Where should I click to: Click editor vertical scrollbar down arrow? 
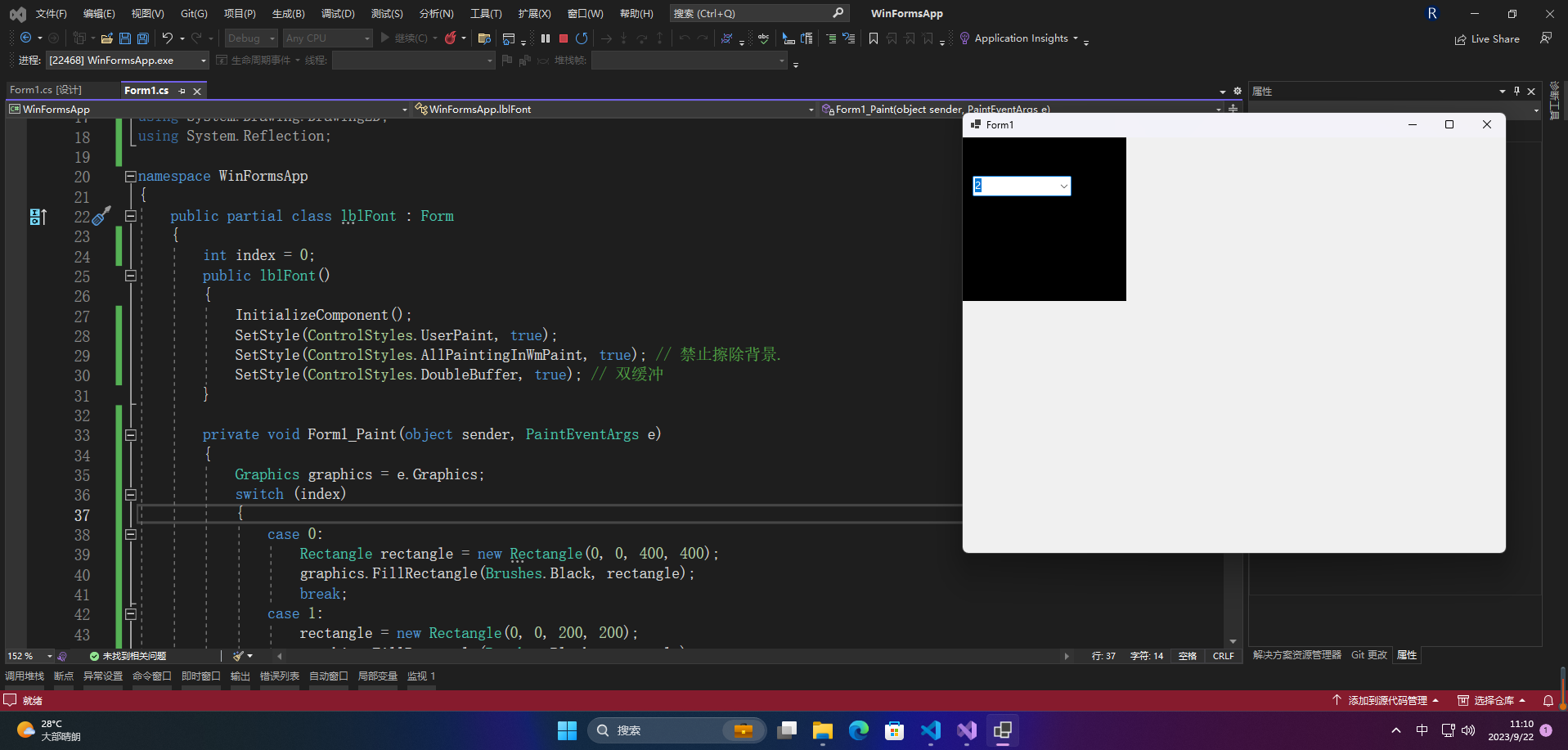[x=1233, y=642]
